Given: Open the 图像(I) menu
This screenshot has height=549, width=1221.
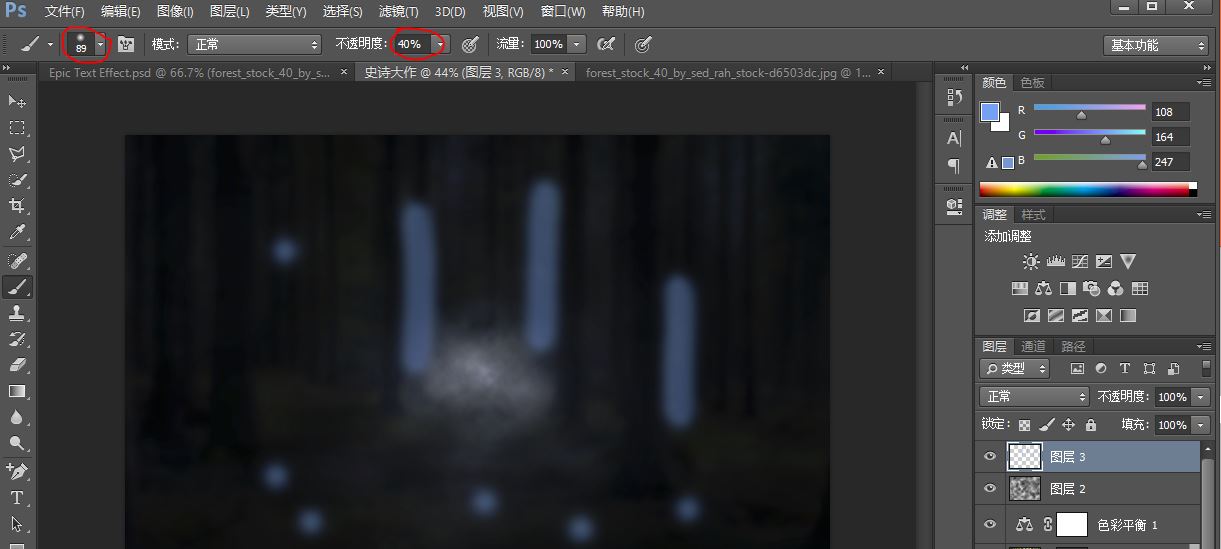Looking at the screenshot, I should (x=175, y=12).
